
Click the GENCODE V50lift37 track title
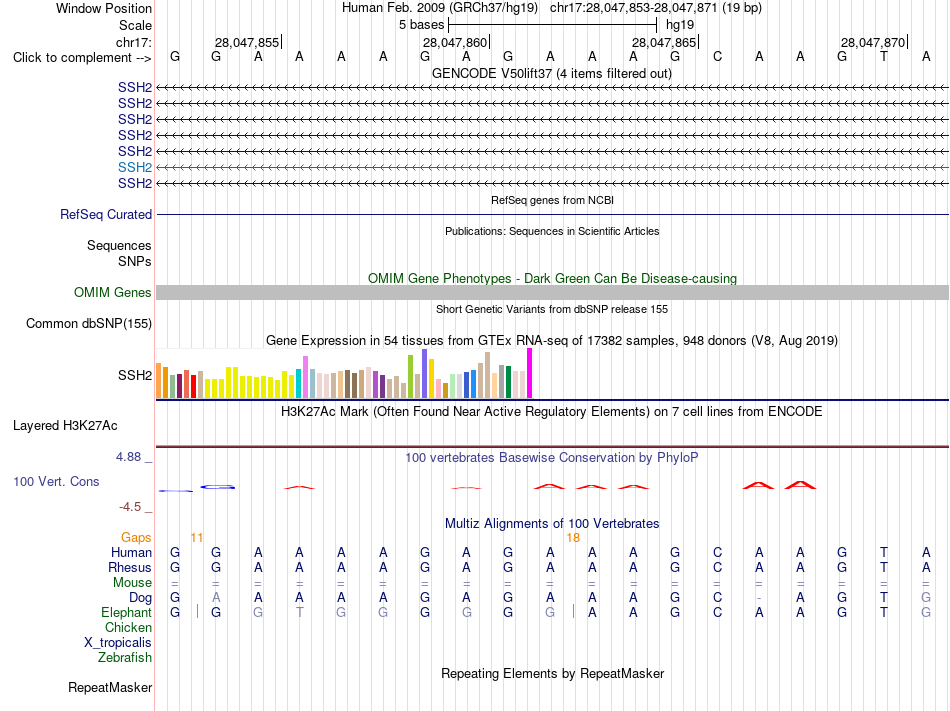[551, 74]
